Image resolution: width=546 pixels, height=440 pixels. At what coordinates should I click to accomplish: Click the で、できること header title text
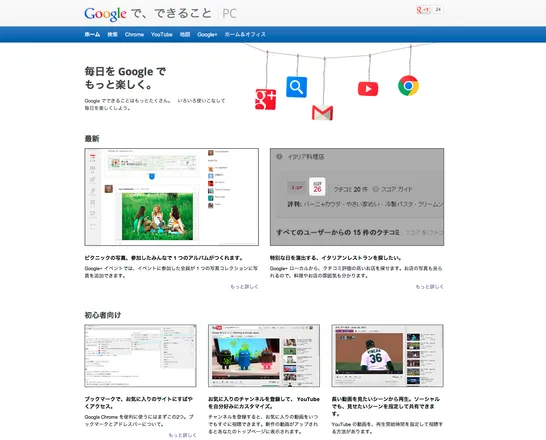(x=171, y=14)
